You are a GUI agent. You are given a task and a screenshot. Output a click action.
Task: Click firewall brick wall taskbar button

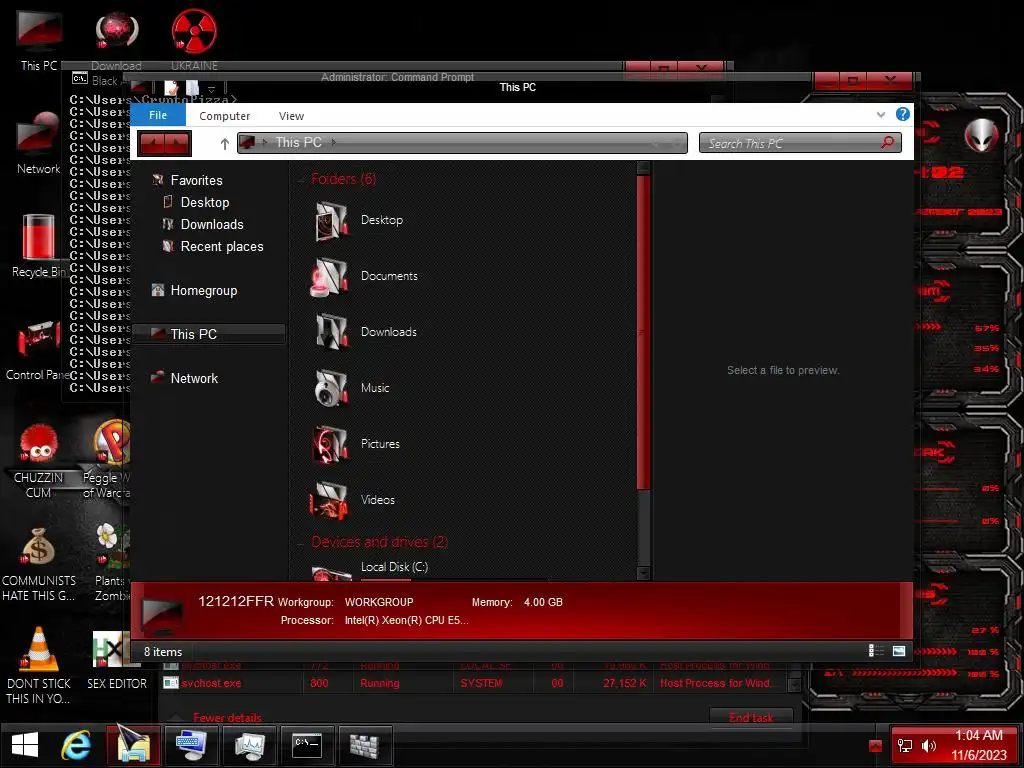click(x=364, y=744)
